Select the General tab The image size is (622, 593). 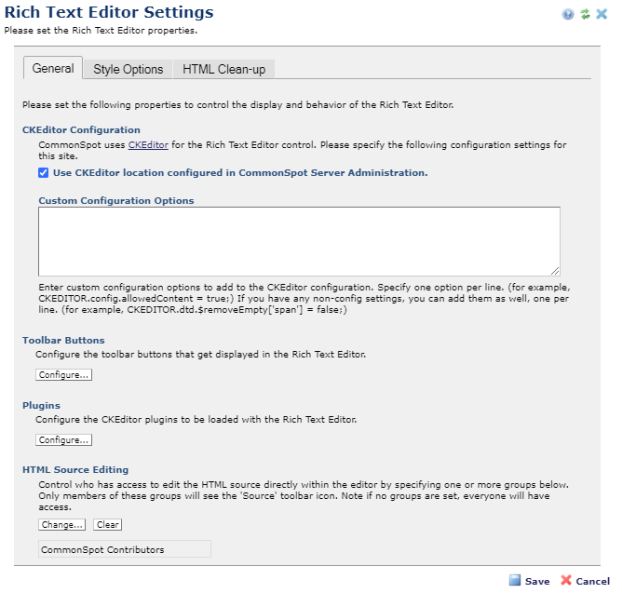tap(53, 68)
